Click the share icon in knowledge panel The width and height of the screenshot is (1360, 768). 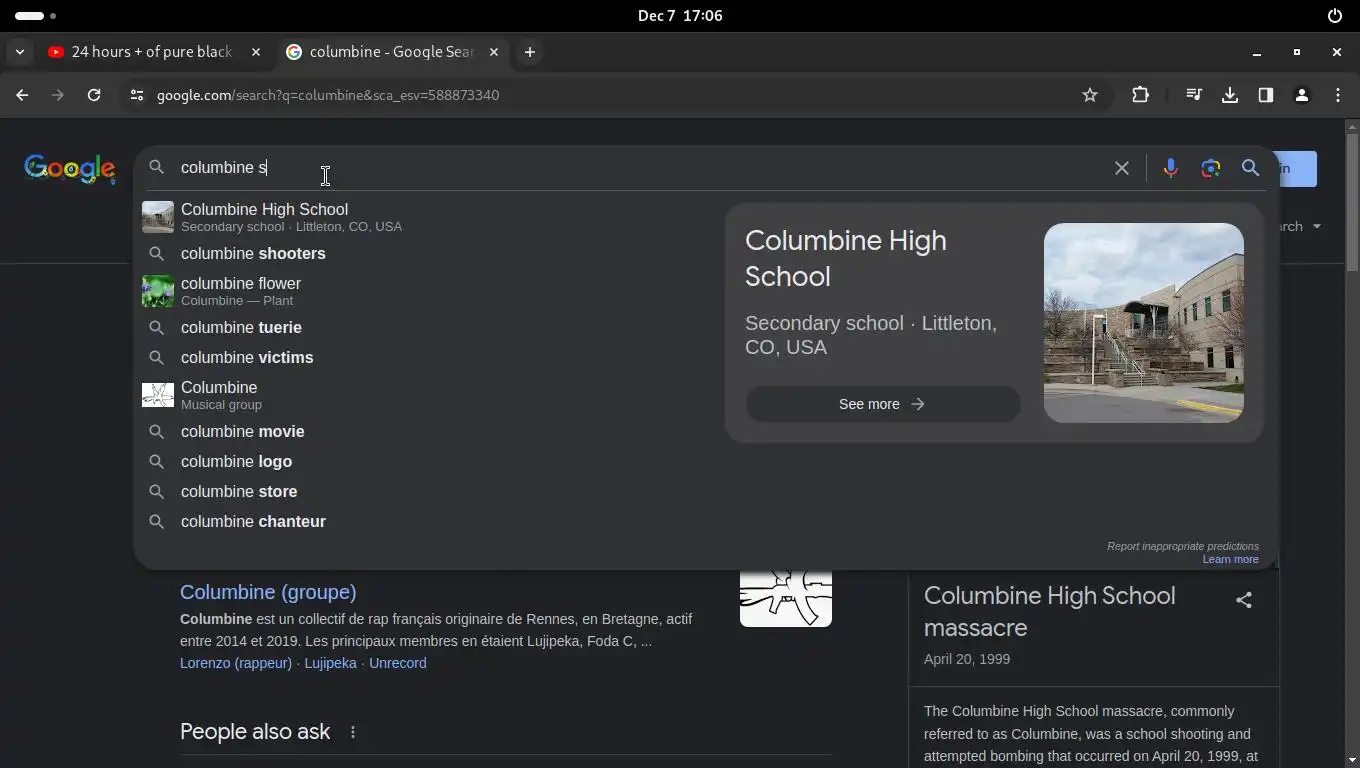click(x=1244, y=600)
